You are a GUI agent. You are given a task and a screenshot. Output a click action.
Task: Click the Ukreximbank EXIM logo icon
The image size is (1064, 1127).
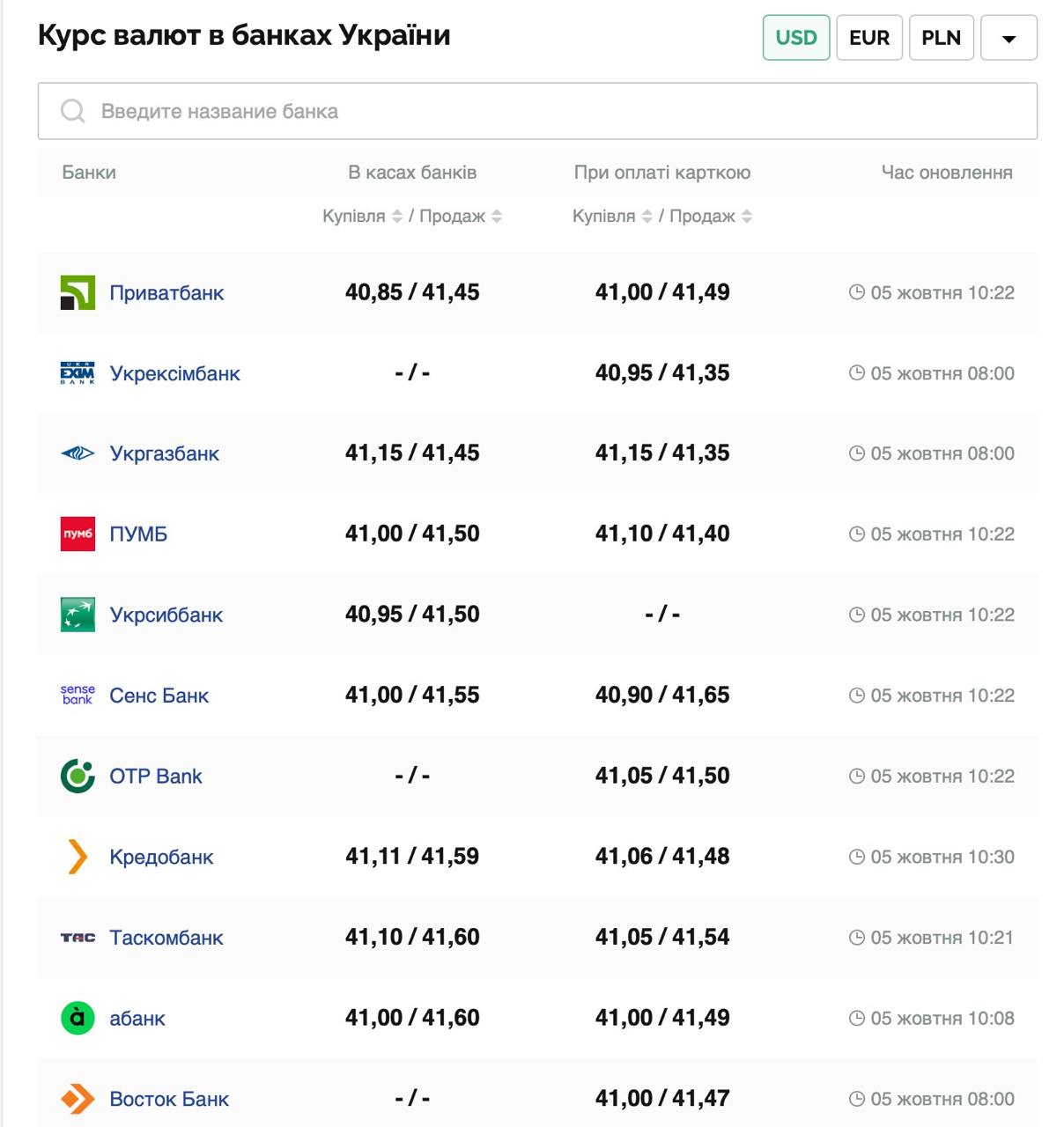coord(78,373)
